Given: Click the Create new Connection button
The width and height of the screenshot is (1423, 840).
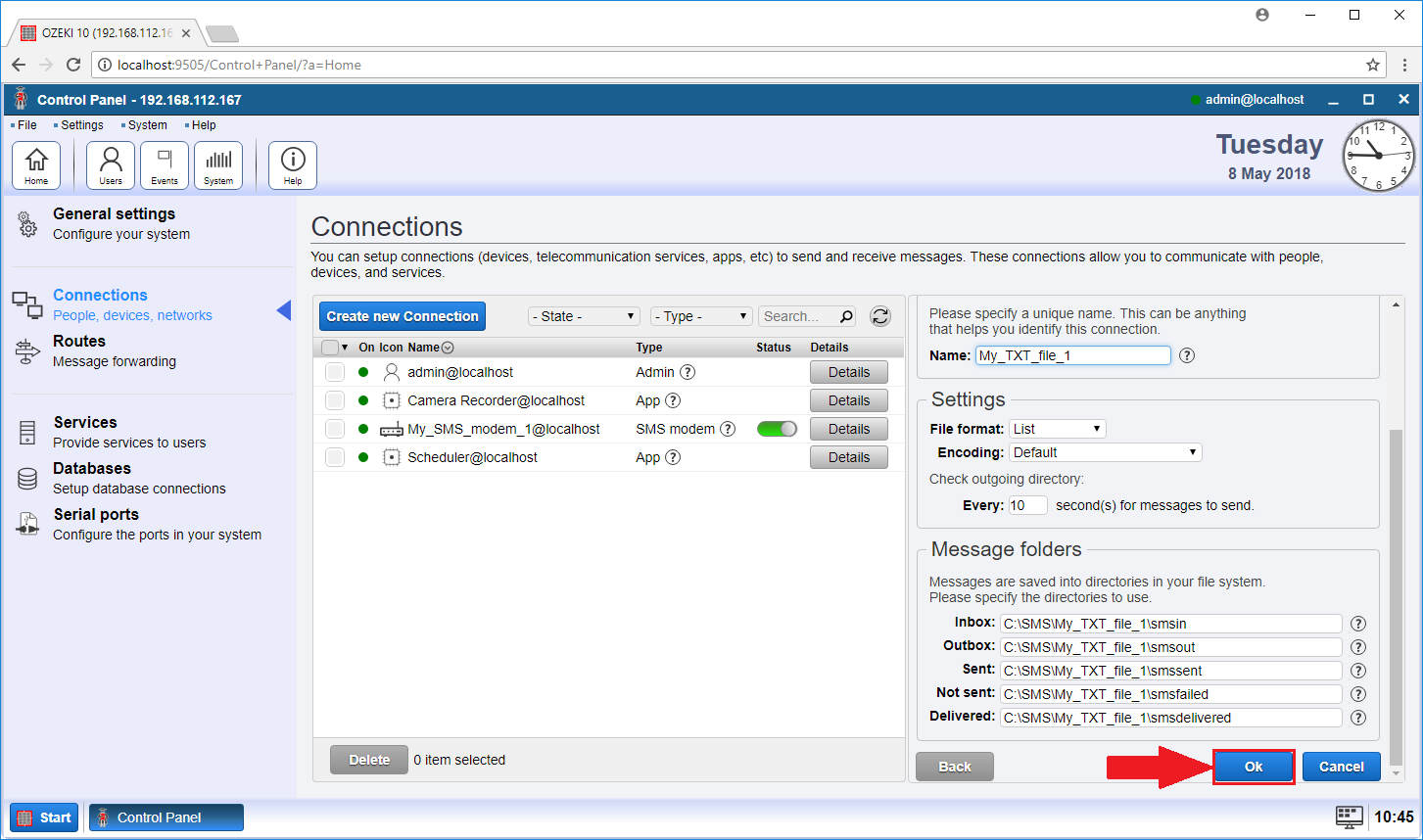Looking at the screenshot, I should coord(403,316).
